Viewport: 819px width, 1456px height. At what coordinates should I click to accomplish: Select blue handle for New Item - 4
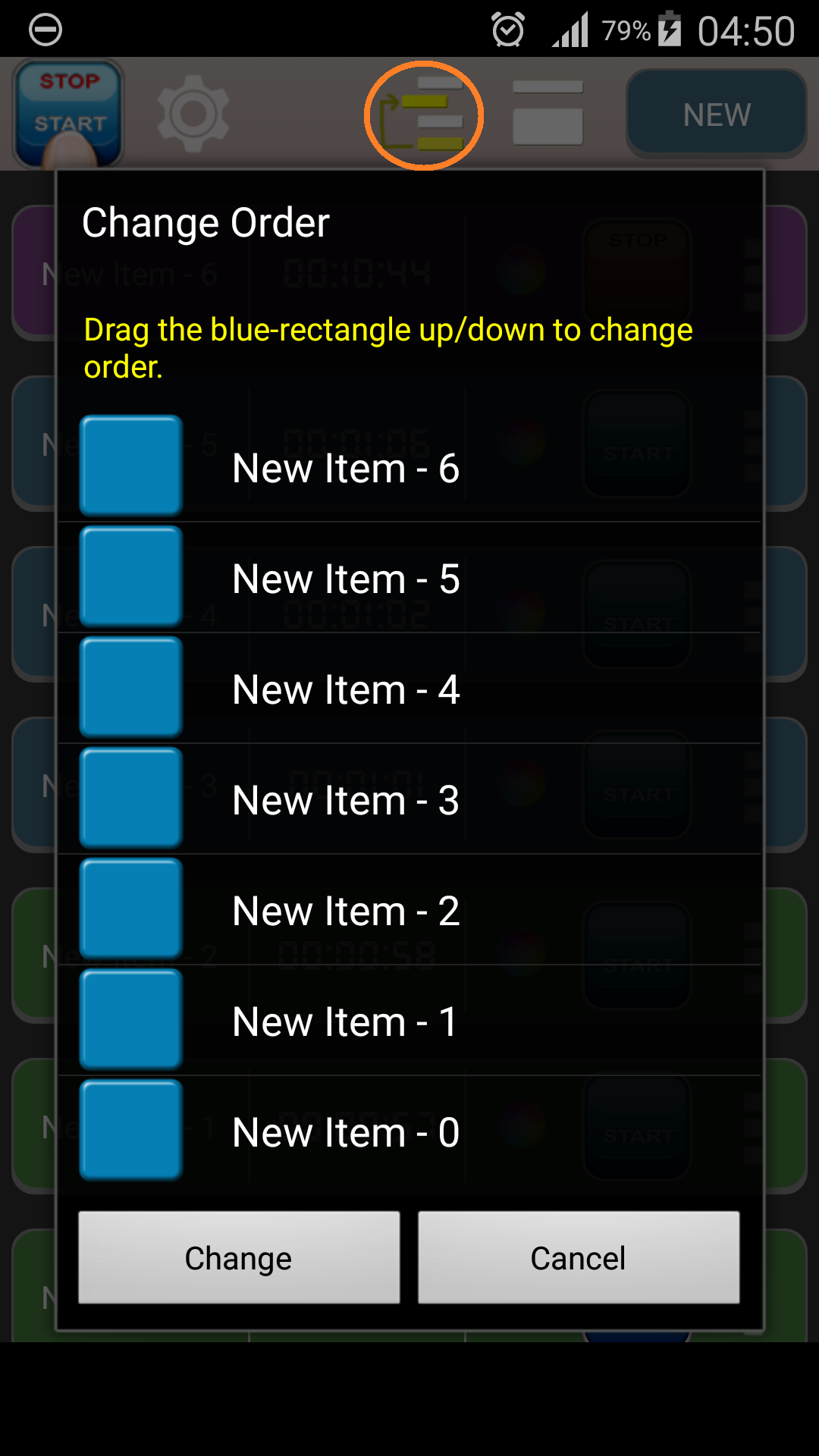[x=131, y=687]
